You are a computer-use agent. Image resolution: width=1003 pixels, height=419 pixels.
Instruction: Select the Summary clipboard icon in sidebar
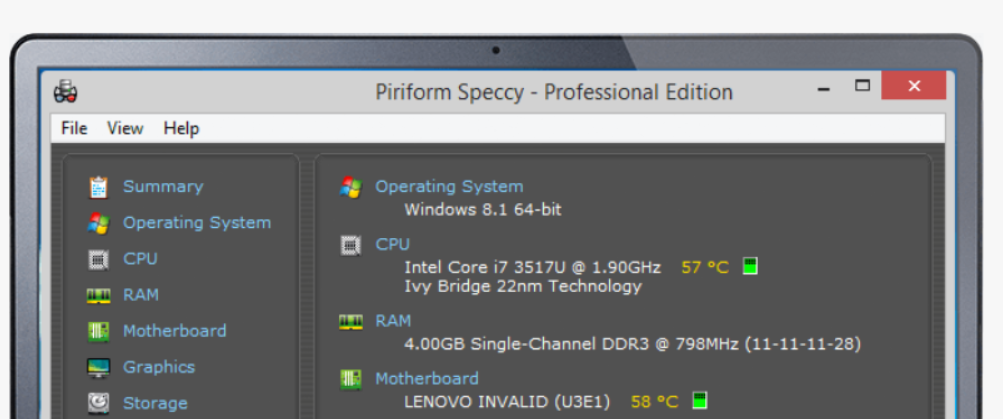(x=98, y=187)
